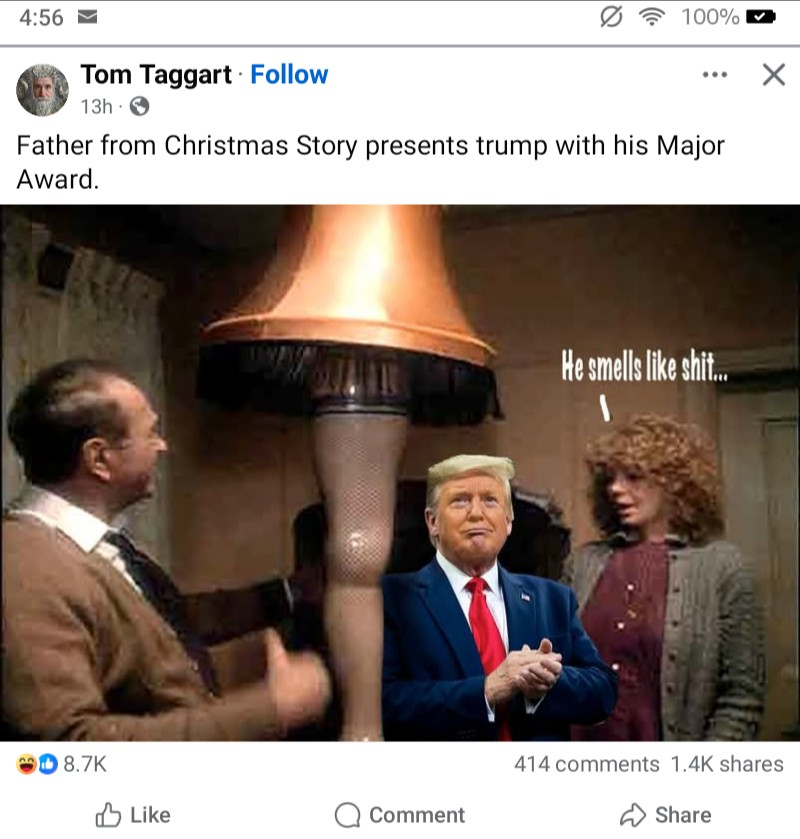Click the 13h post timestamp
Viewport: 800px width, 839px height.
tap(96, 106)
